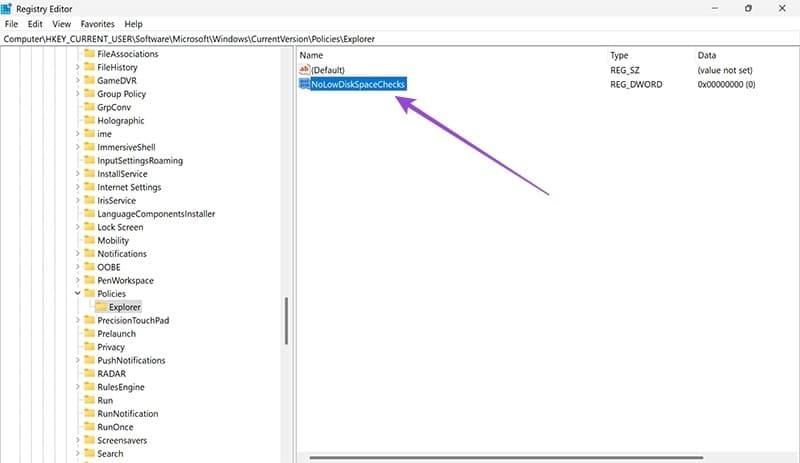Collapse the Policies tree node

78,294
